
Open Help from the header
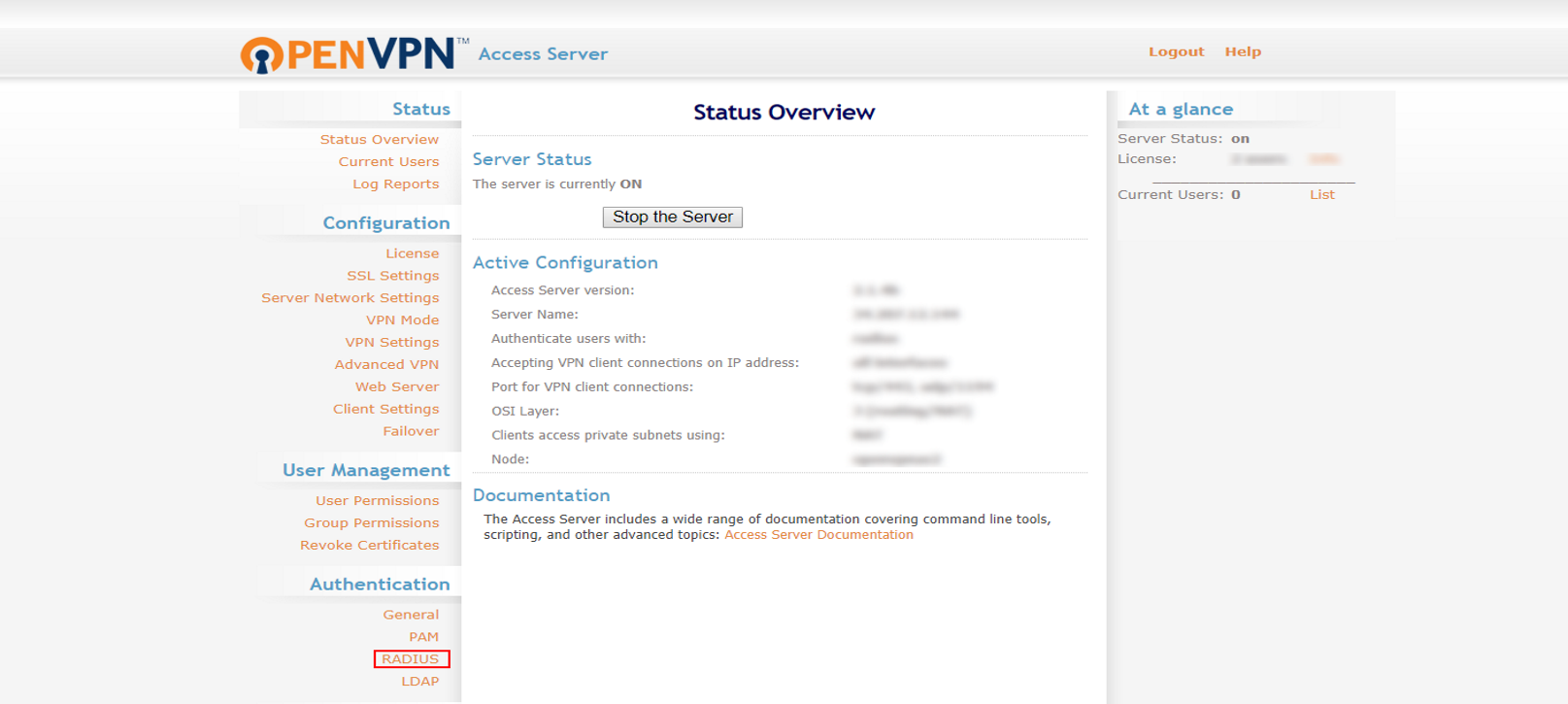(1243, 52)
